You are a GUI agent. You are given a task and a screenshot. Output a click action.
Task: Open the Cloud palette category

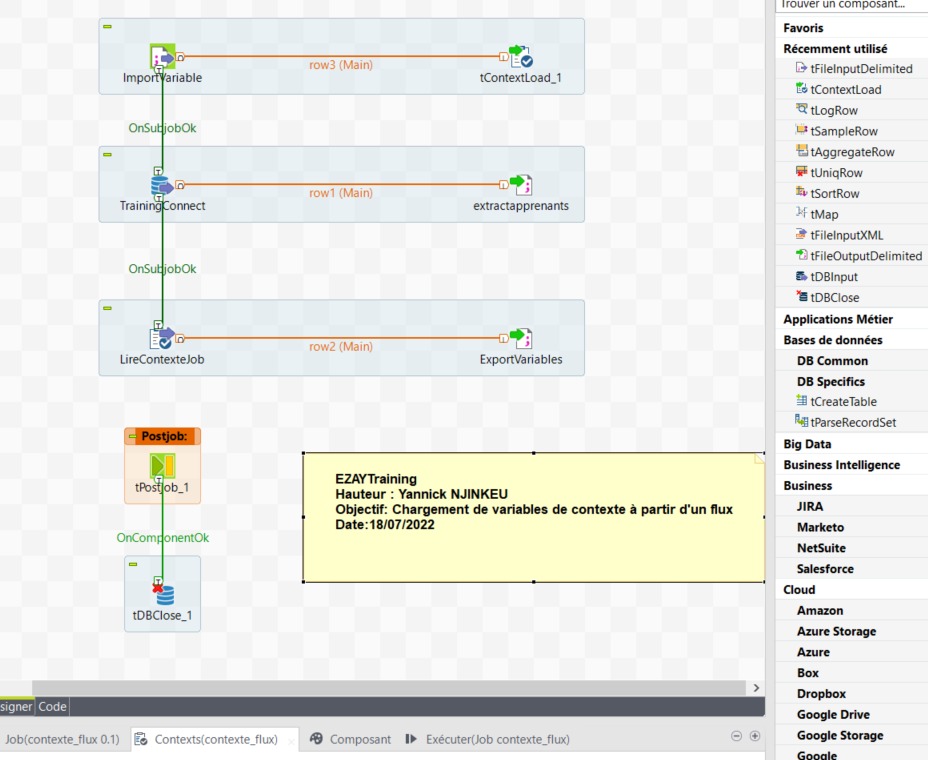(799, 590)
